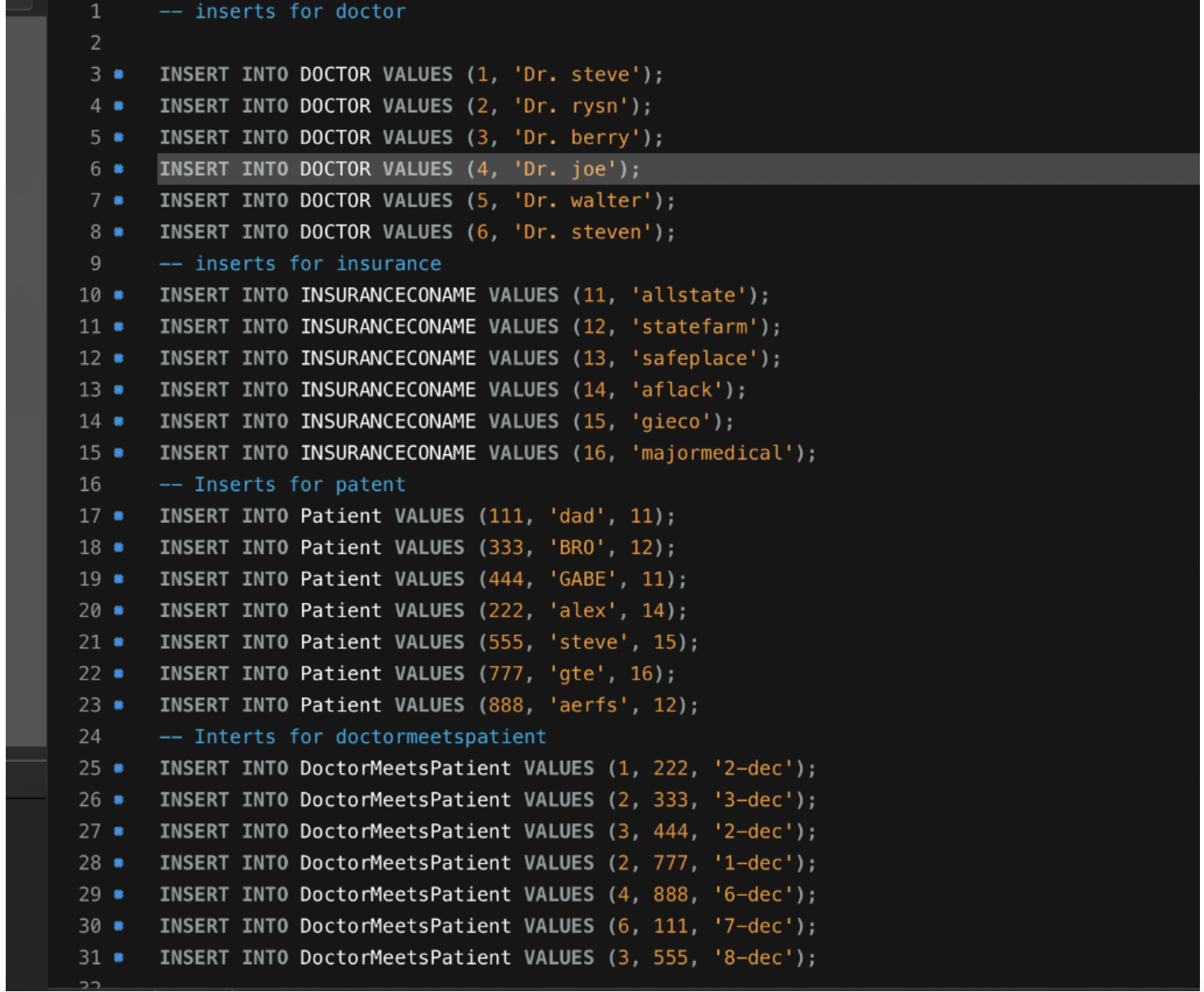This screenshot has width=1204, height=992.
Task: Click the 'statefarm' insurance name string
Action: [x=695, y=326]
